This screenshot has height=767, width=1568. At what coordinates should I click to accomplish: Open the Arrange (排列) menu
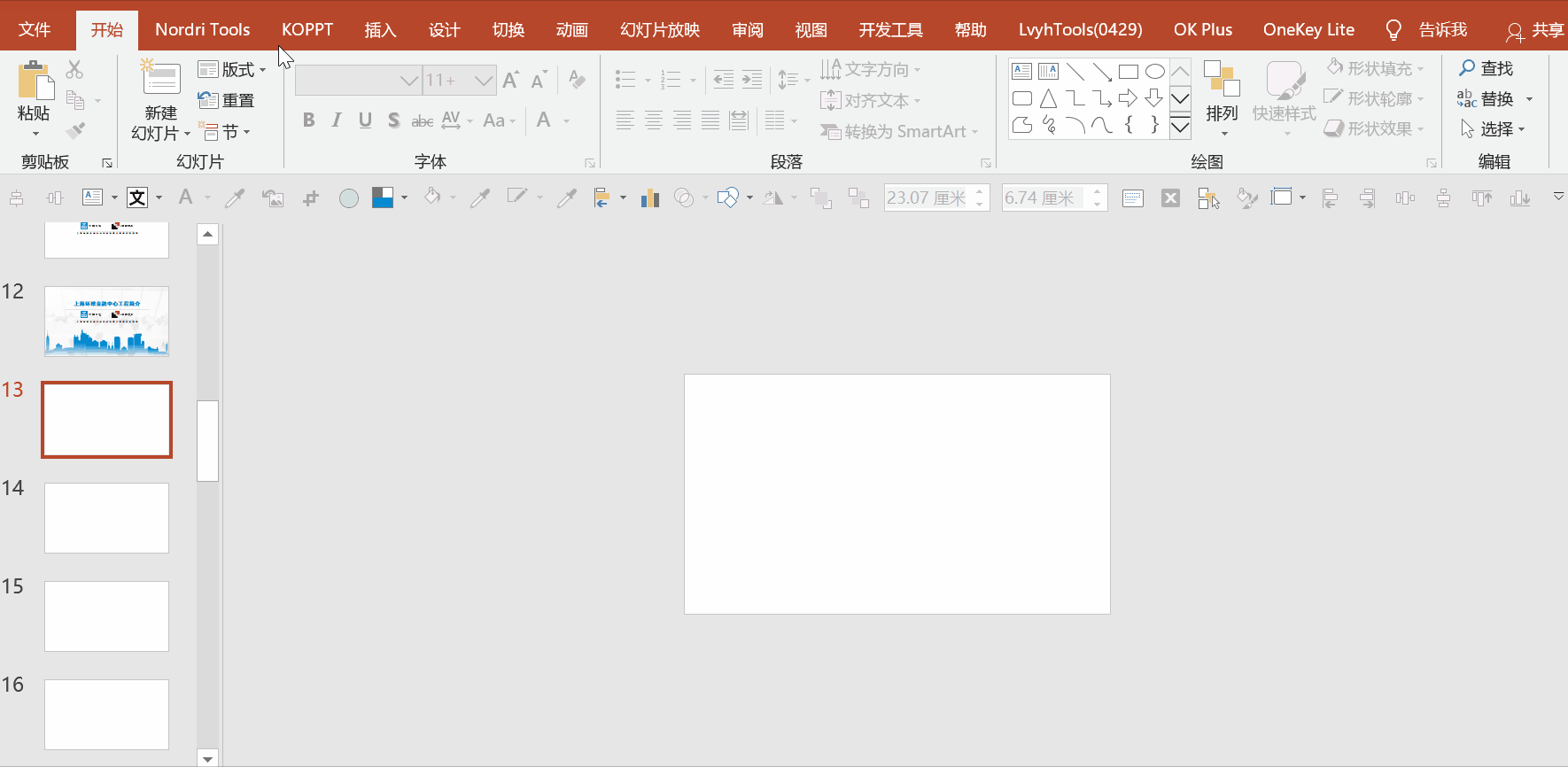tap(1222, 98)
